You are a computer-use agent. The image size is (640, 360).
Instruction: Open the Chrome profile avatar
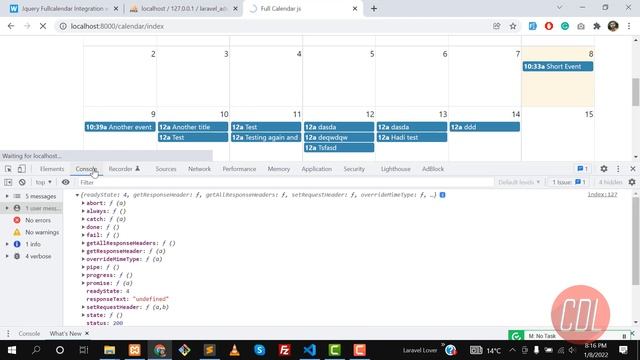[613, 26]
